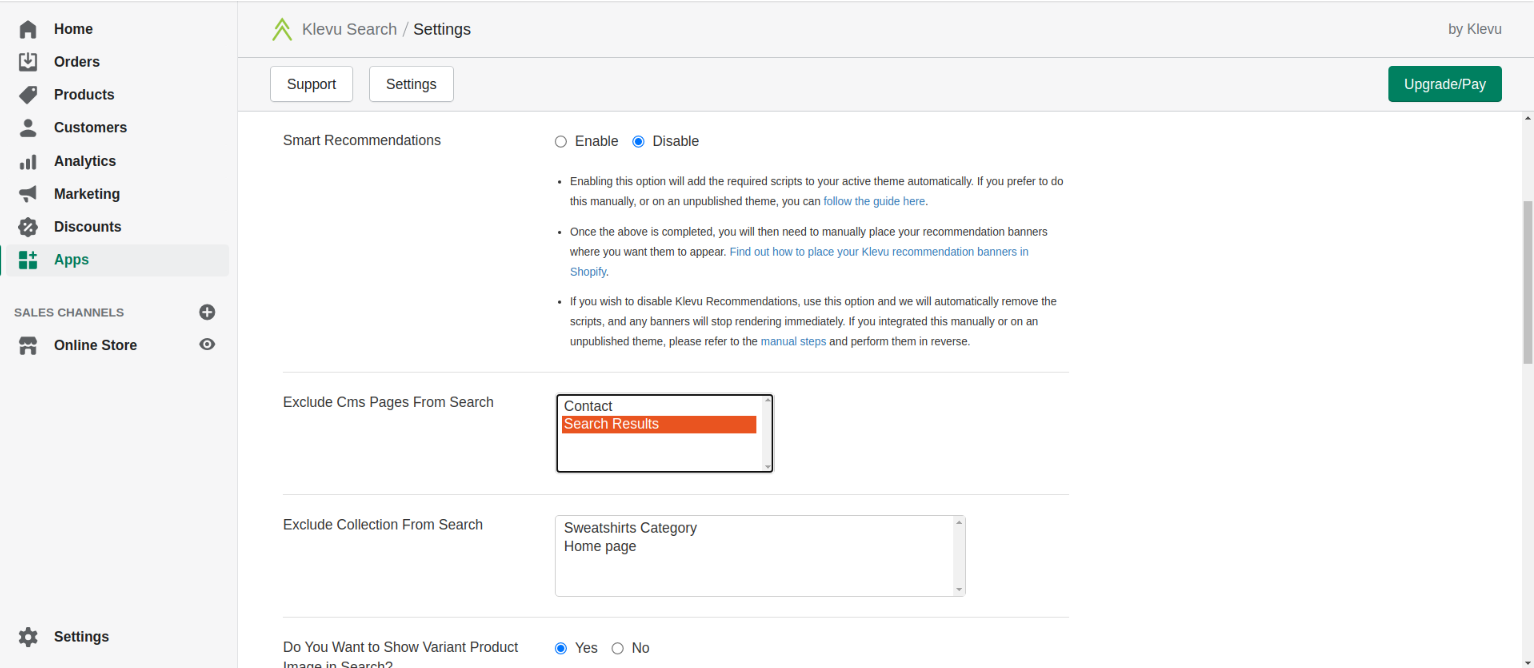
Task: Click Sales Channels heading
Action: (x=69, y=312)
